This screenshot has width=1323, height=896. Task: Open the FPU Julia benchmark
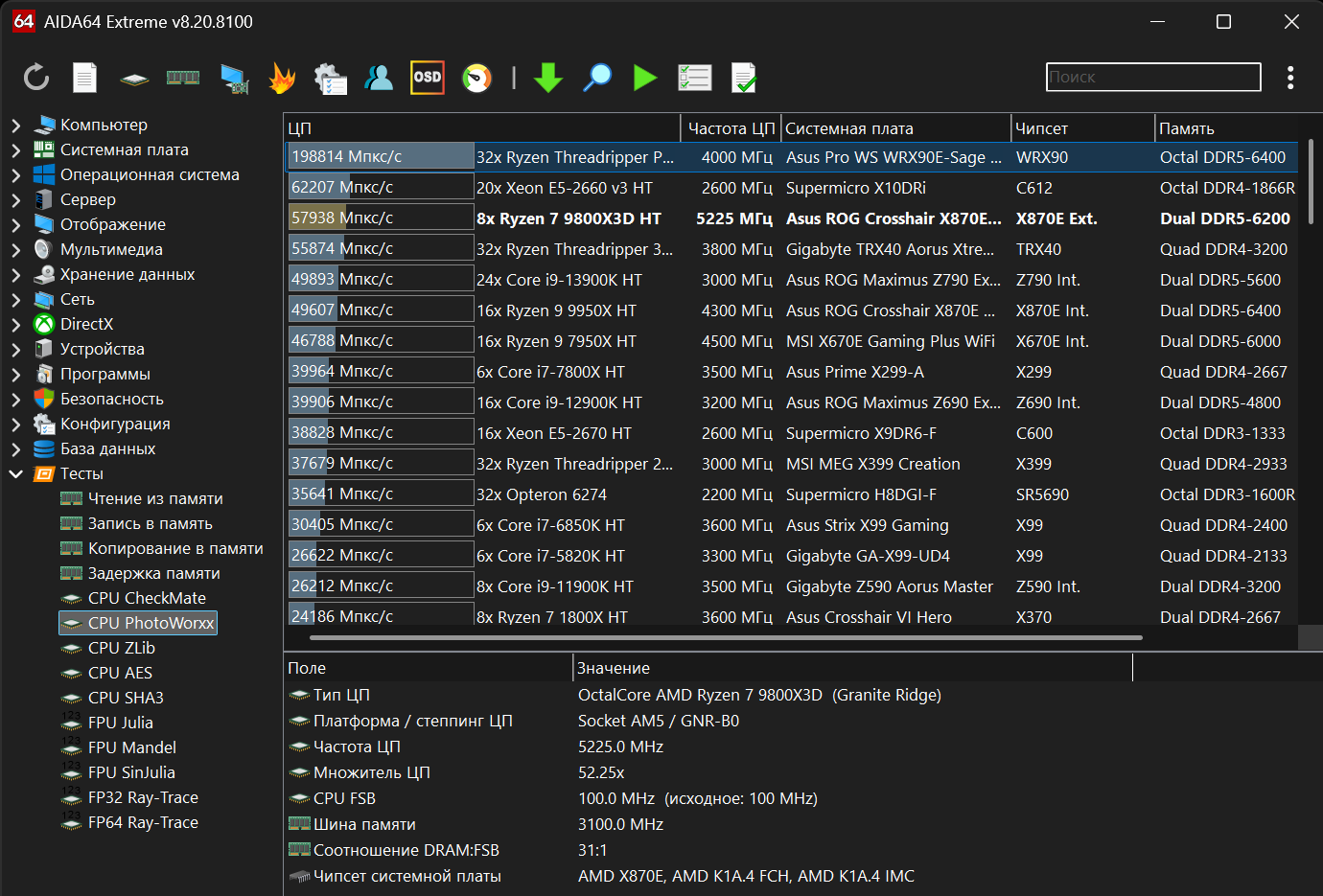click(120, 723)
